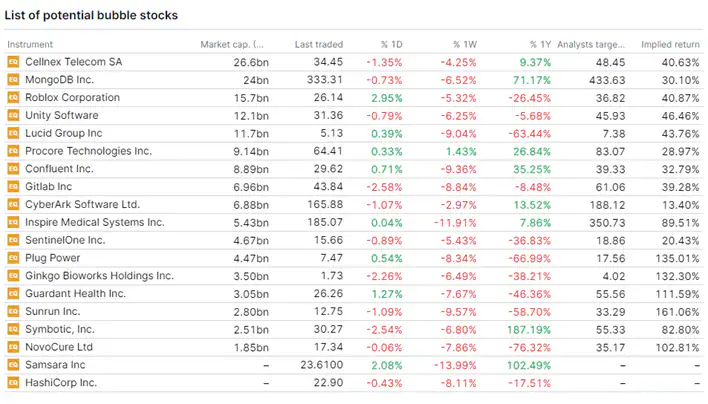Sort by the Instrument column header

coord(30,44)
